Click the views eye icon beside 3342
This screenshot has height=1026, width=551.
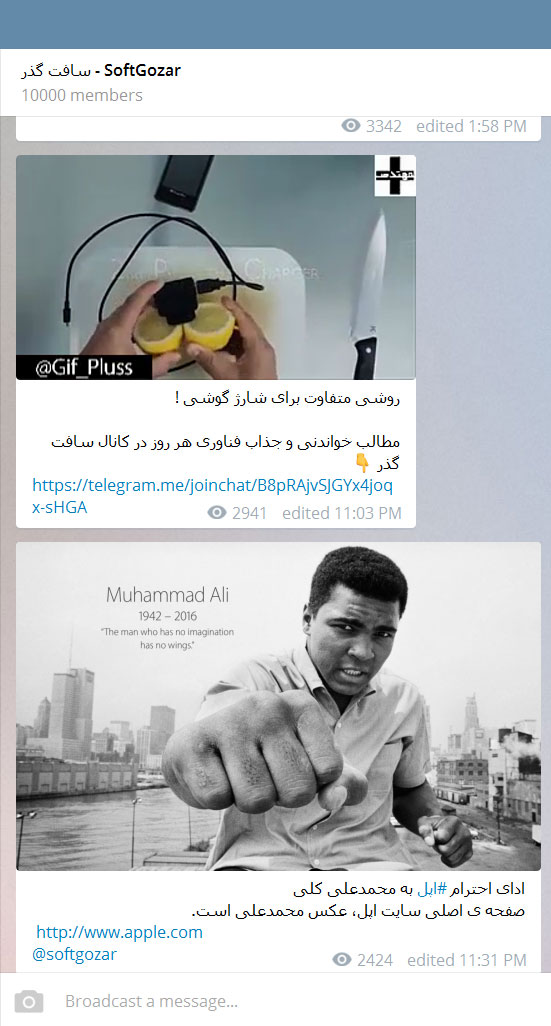pyautogui.click(x=351, y=126)
